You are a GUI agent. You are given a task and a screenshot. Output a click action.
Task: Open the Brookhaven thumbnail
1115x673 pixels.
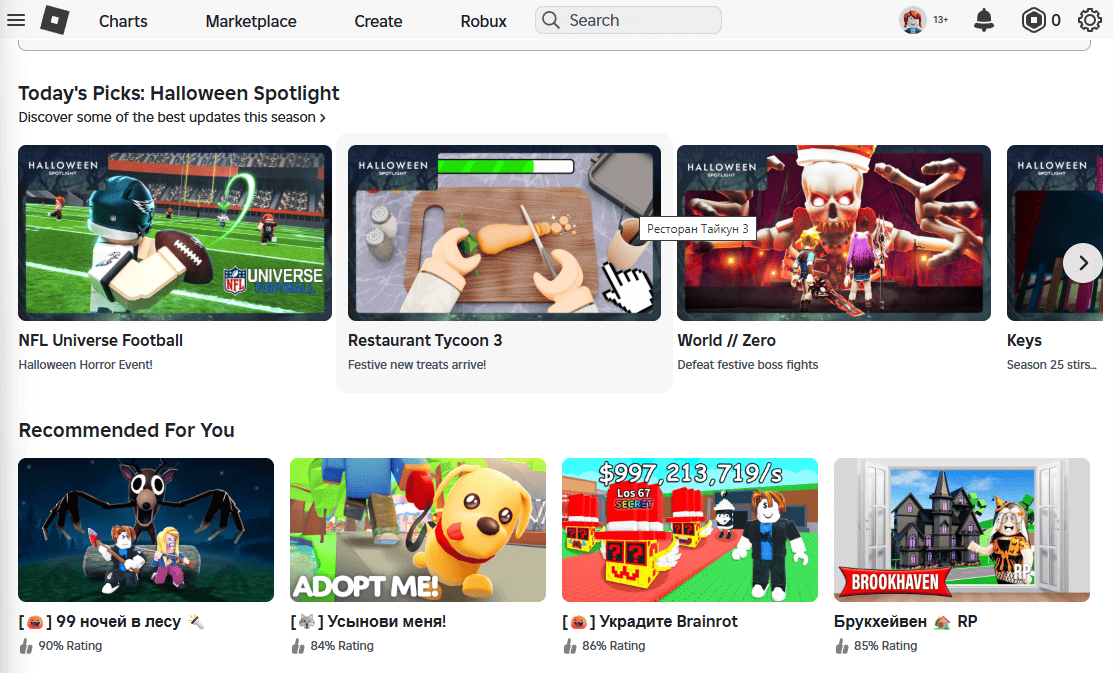tap(962, 530)
